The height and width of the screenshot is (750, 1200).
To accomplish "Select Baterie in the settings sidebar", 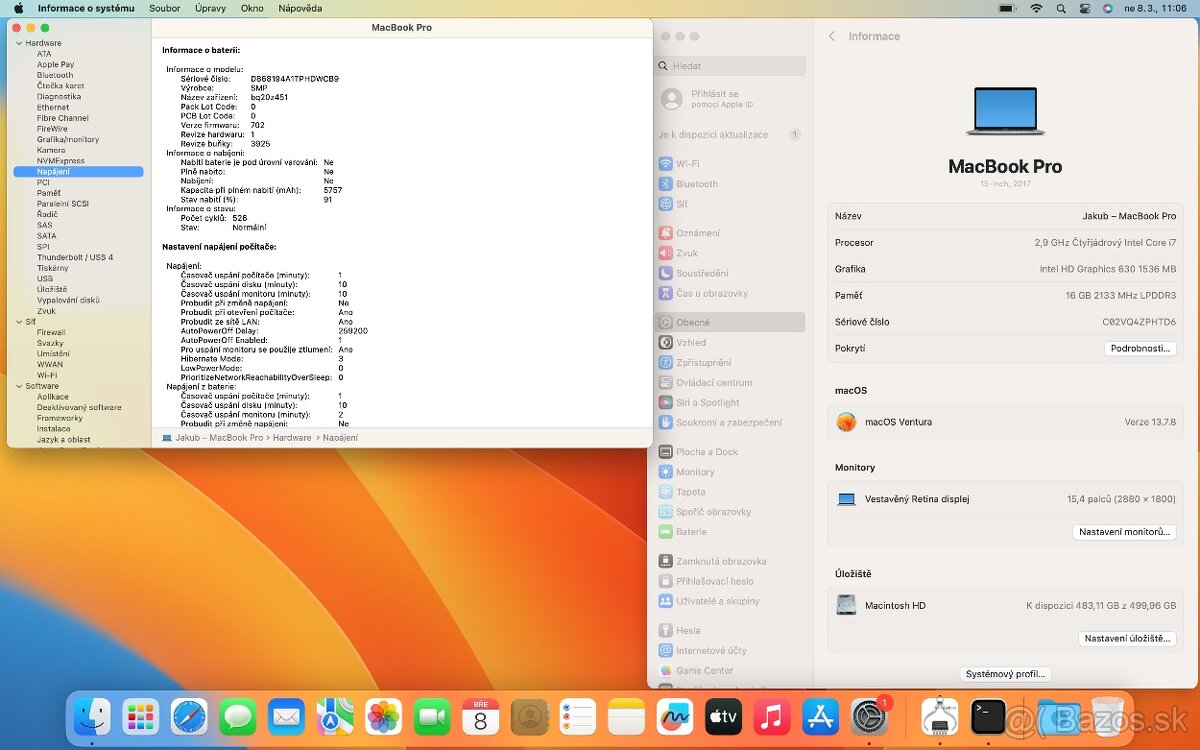I will (x=691, y=531).
